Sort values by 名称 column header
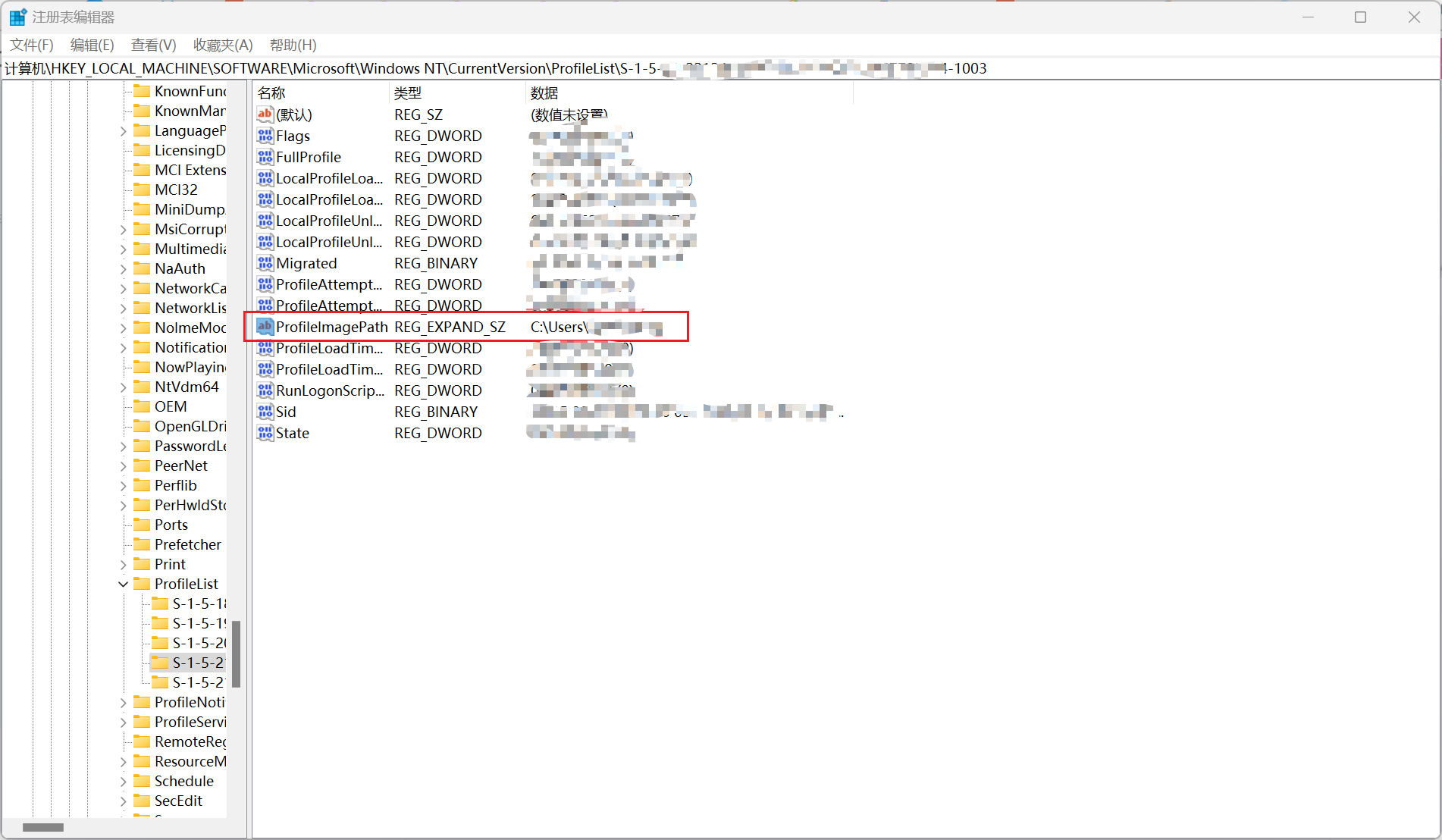 pyautogui.click(x=321, y=92)
